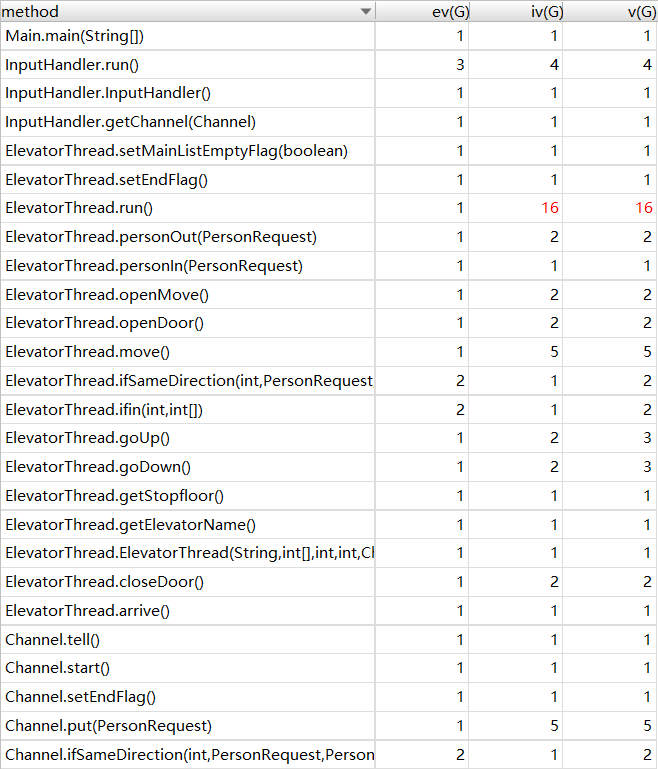Sort by the v(G) column header
The height and width of the screenshot is (769, 658).
tap(610, 11)
